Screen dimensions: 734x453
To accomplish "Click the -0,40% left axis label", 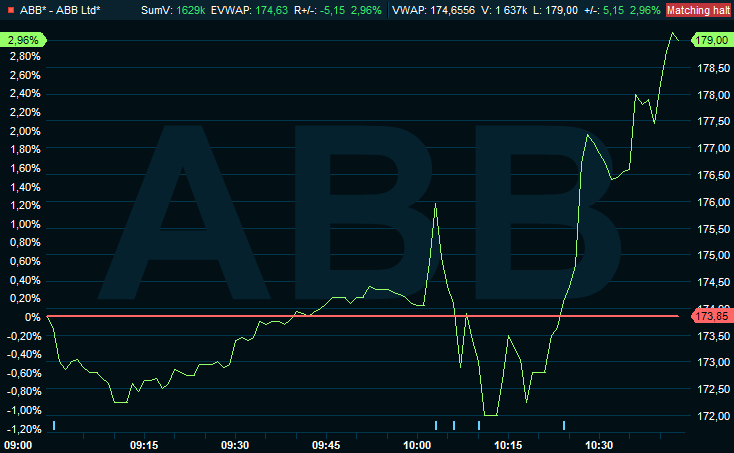I will point(23,354).
